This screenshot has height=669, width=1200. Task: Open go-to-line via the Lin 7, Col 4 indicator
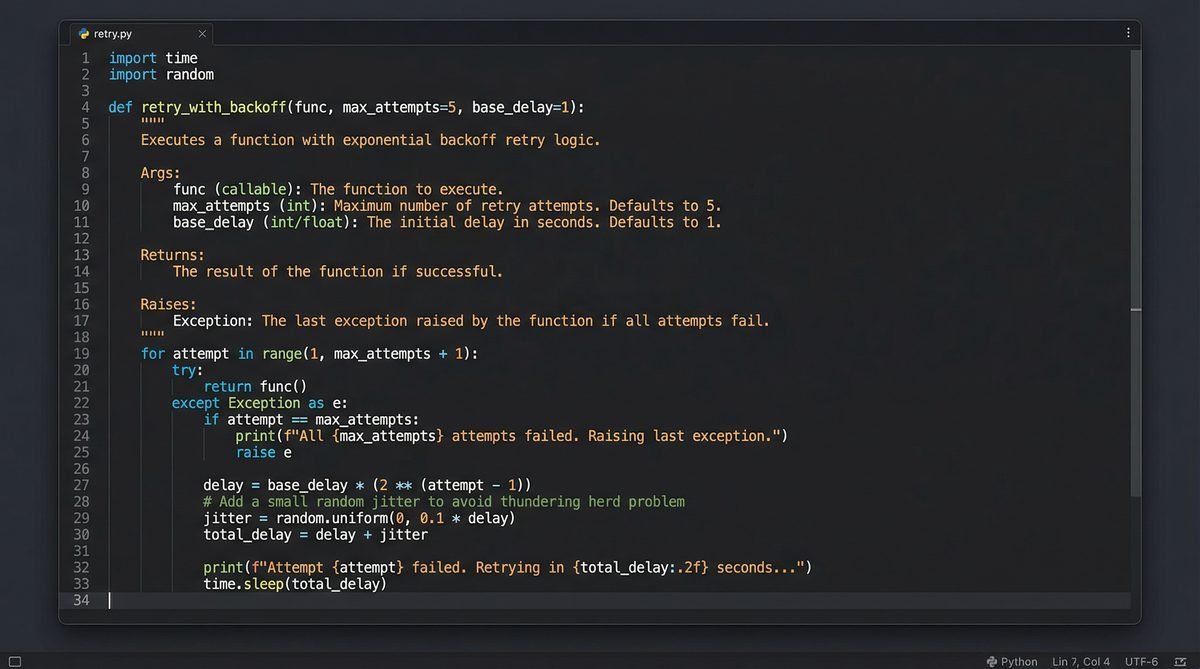[x=1080, y=661]
